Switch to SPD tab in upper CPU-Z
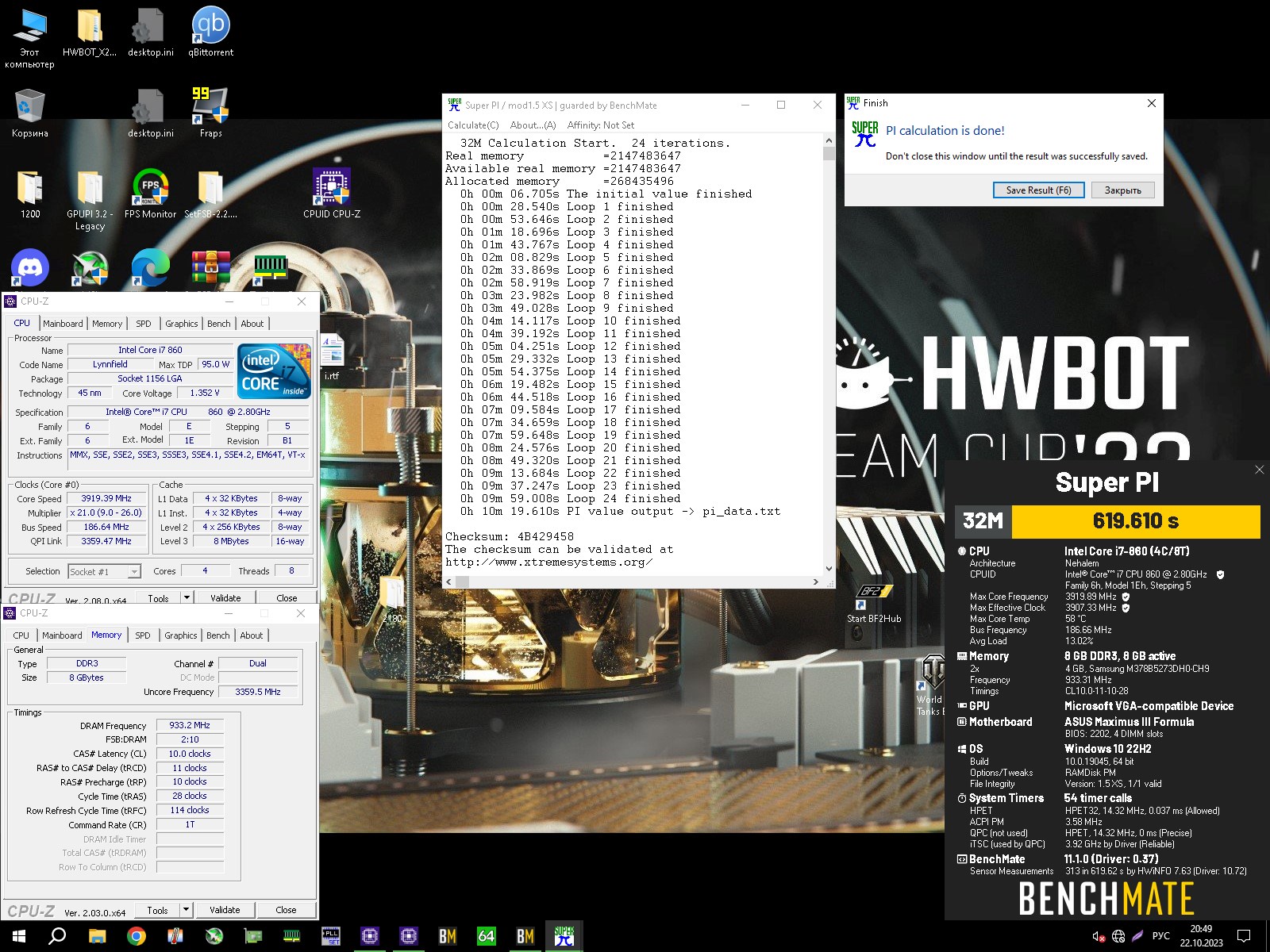This screenshot has height=952, width=1270. click(x=143, y=324)
